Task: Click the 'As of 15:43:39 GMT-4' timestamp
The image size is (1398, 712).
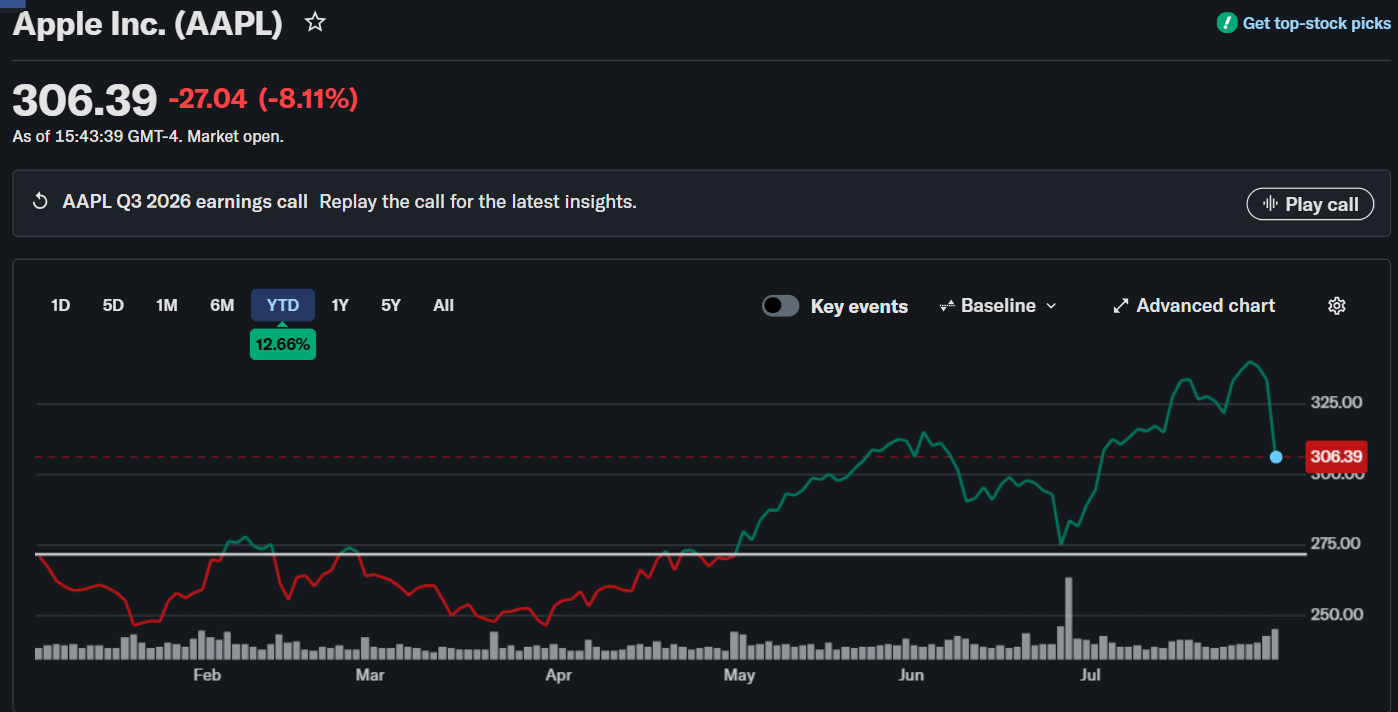Action: click(x=97, y=137)
